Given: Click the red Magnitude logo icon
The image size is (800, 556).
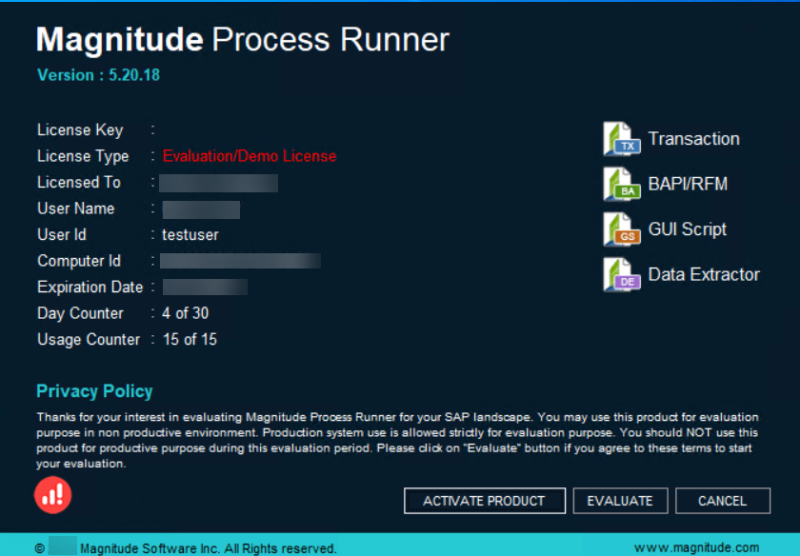Looking at the screenshot, I should (x=54, y=494).
